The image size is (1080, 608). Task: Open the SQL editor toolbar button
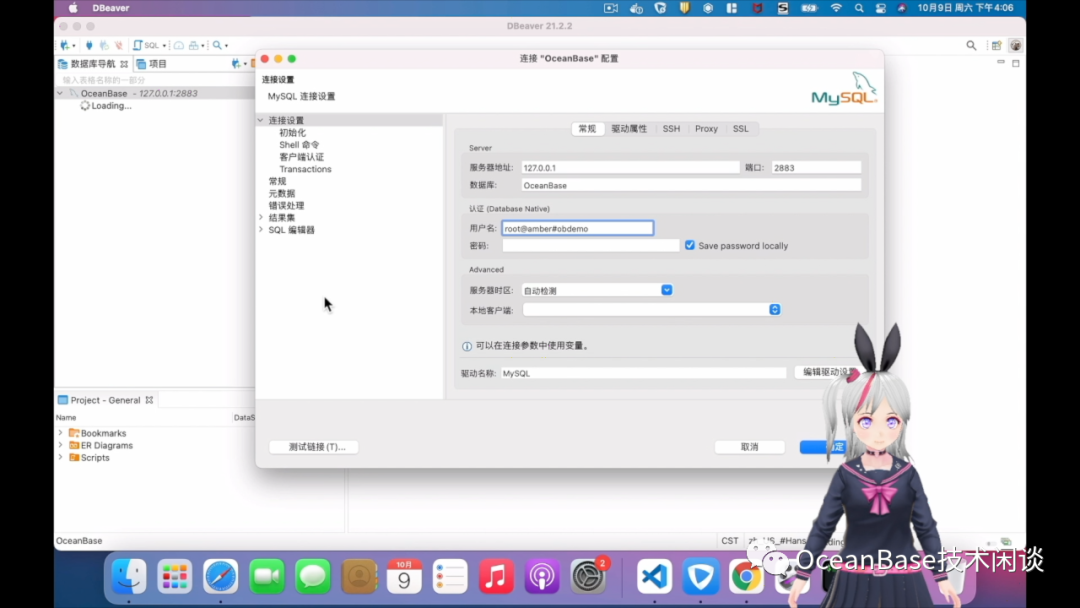click(x=145, y=45)
